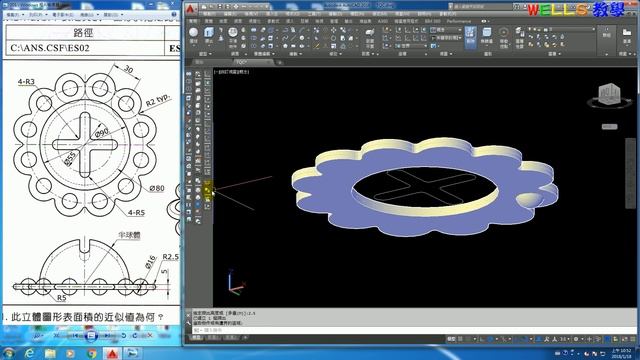Open Google Chrome from the taskbar

point(91,353)
